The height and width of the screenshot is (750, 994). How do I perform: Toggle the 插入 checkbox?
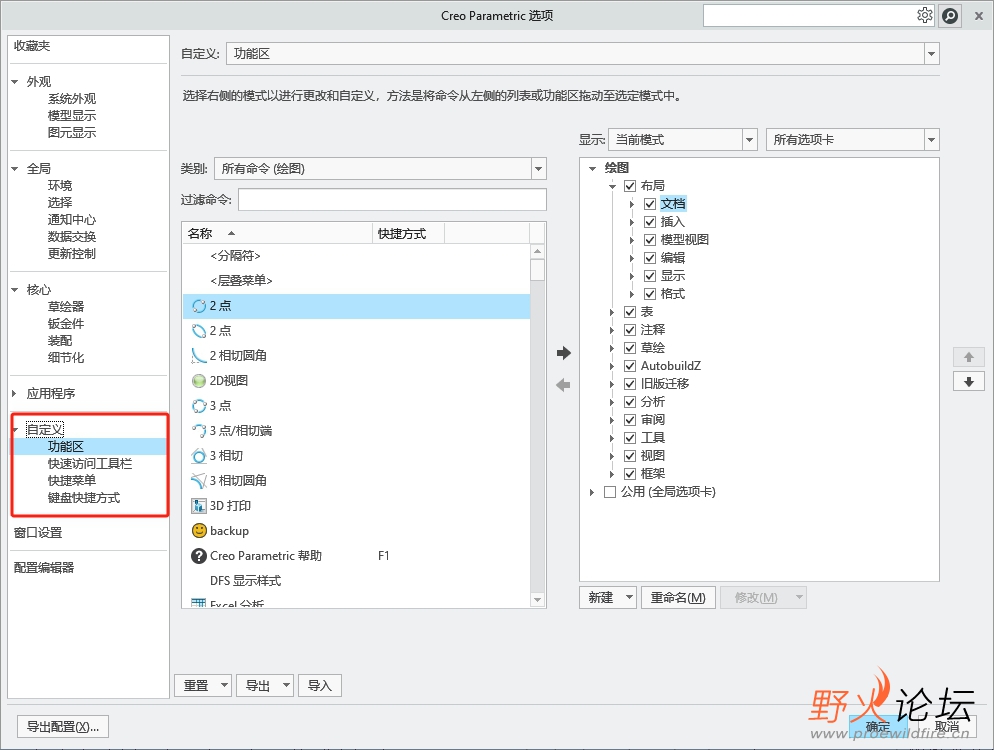pos(650,222)
